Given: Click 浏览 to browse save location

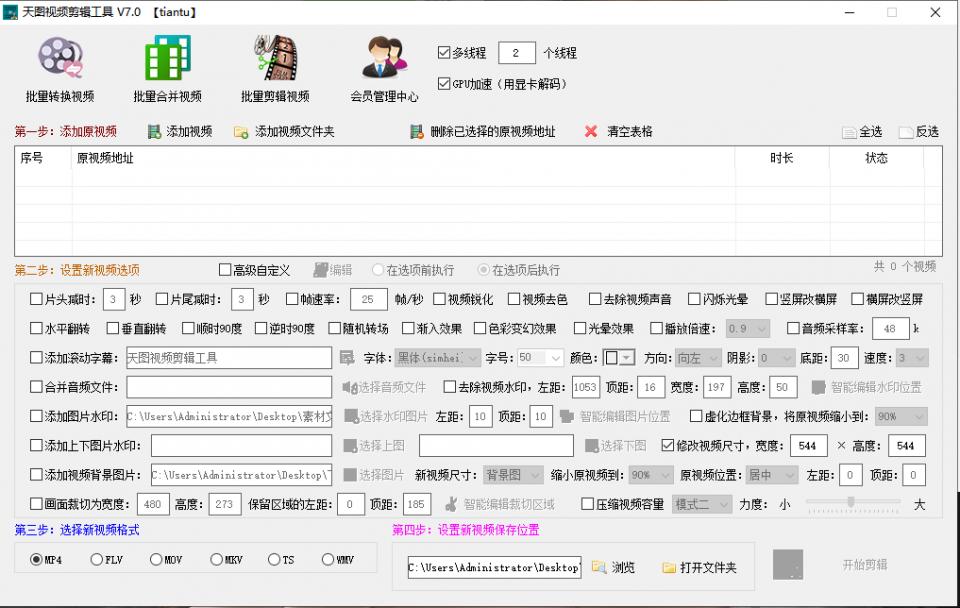Looking at the screenshot, I should [x=616, y=566].
